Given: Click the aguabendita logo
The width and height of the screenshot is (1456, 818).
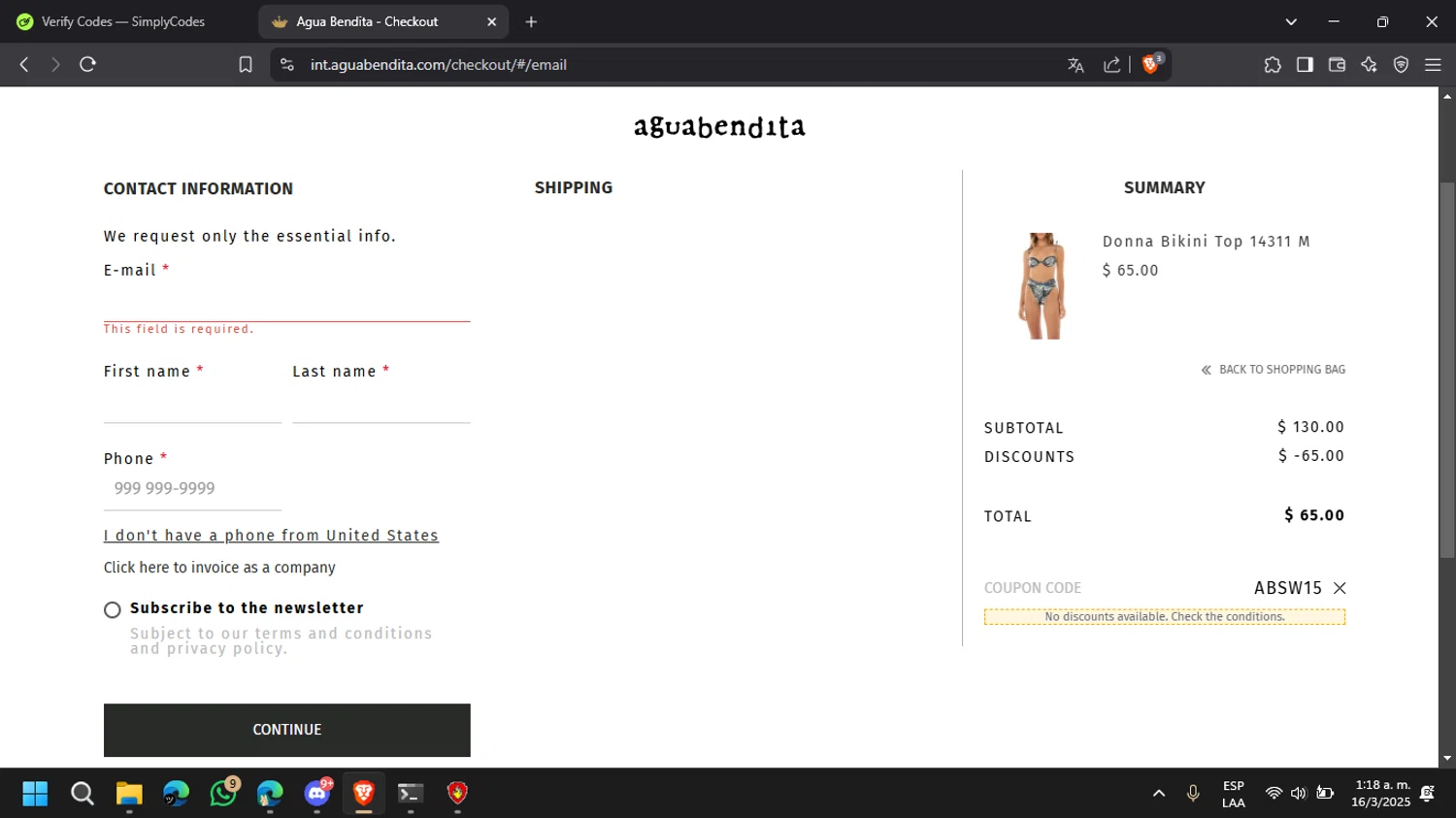Looking at the screenshot, I should coord(719,127).
